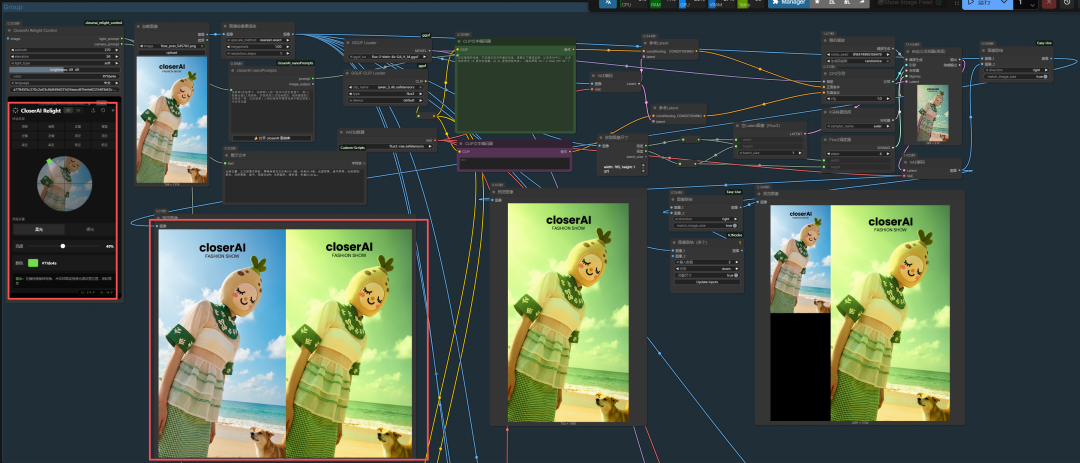
Task: Open the queue history clock icon
Action: tap(1067, 3)
